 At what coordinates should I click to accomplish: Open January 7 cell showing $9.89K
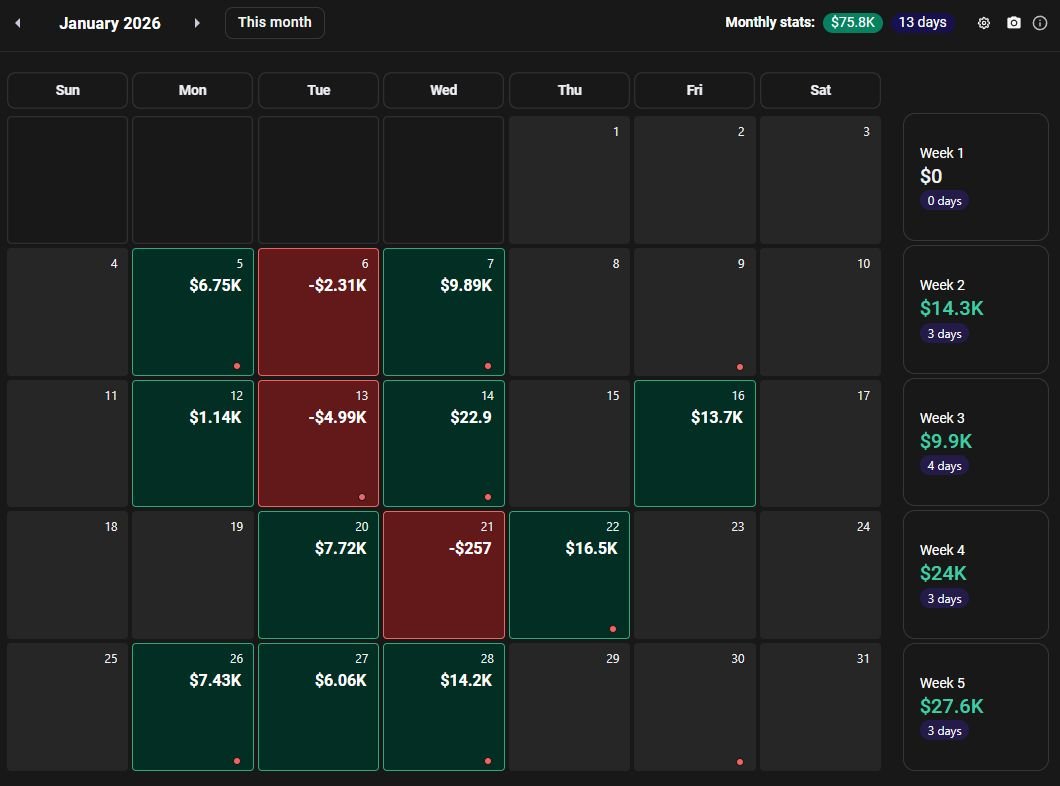click(x=443, y=312)
